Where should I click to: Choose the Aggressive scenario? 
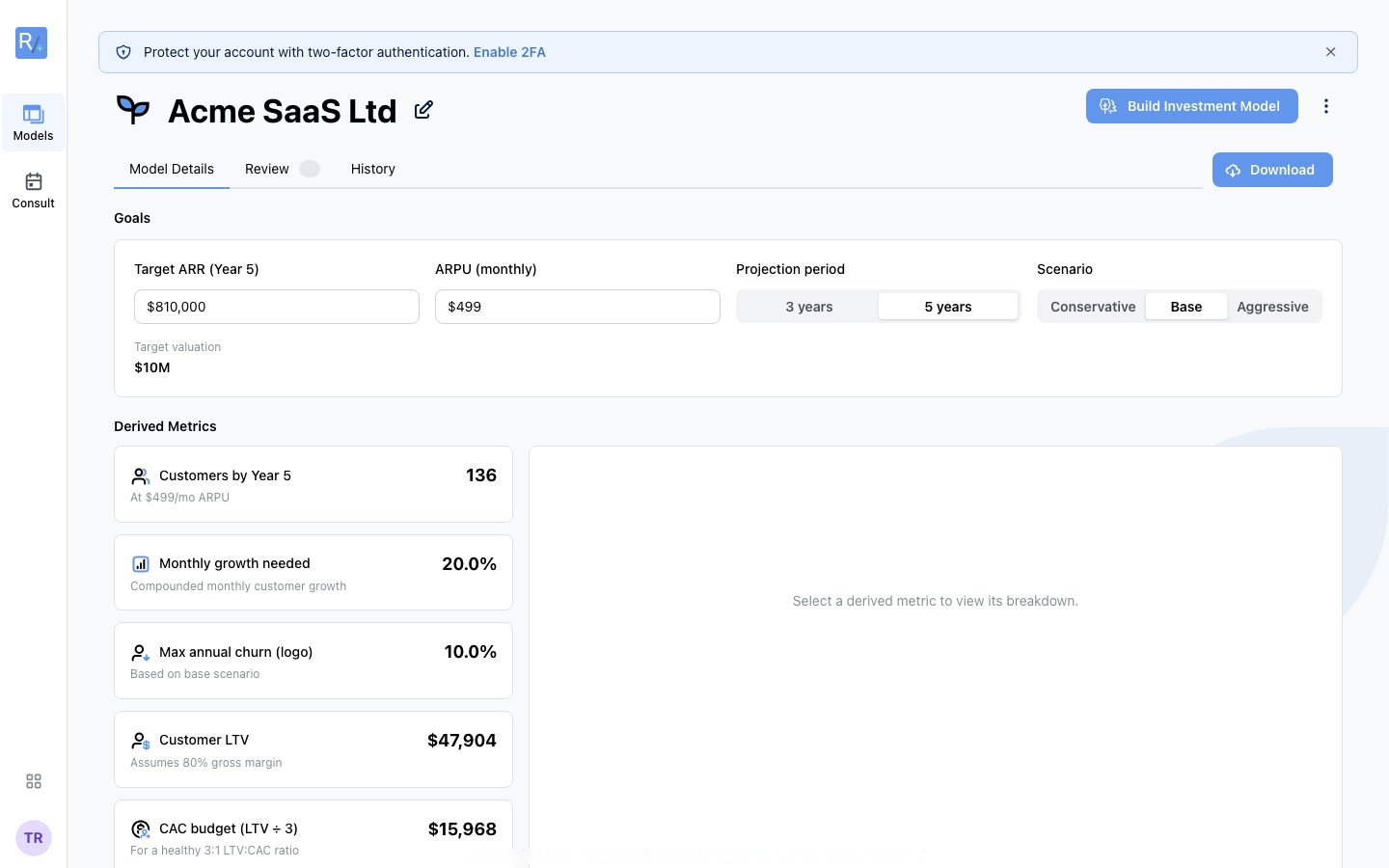[x=1272, y=307]
